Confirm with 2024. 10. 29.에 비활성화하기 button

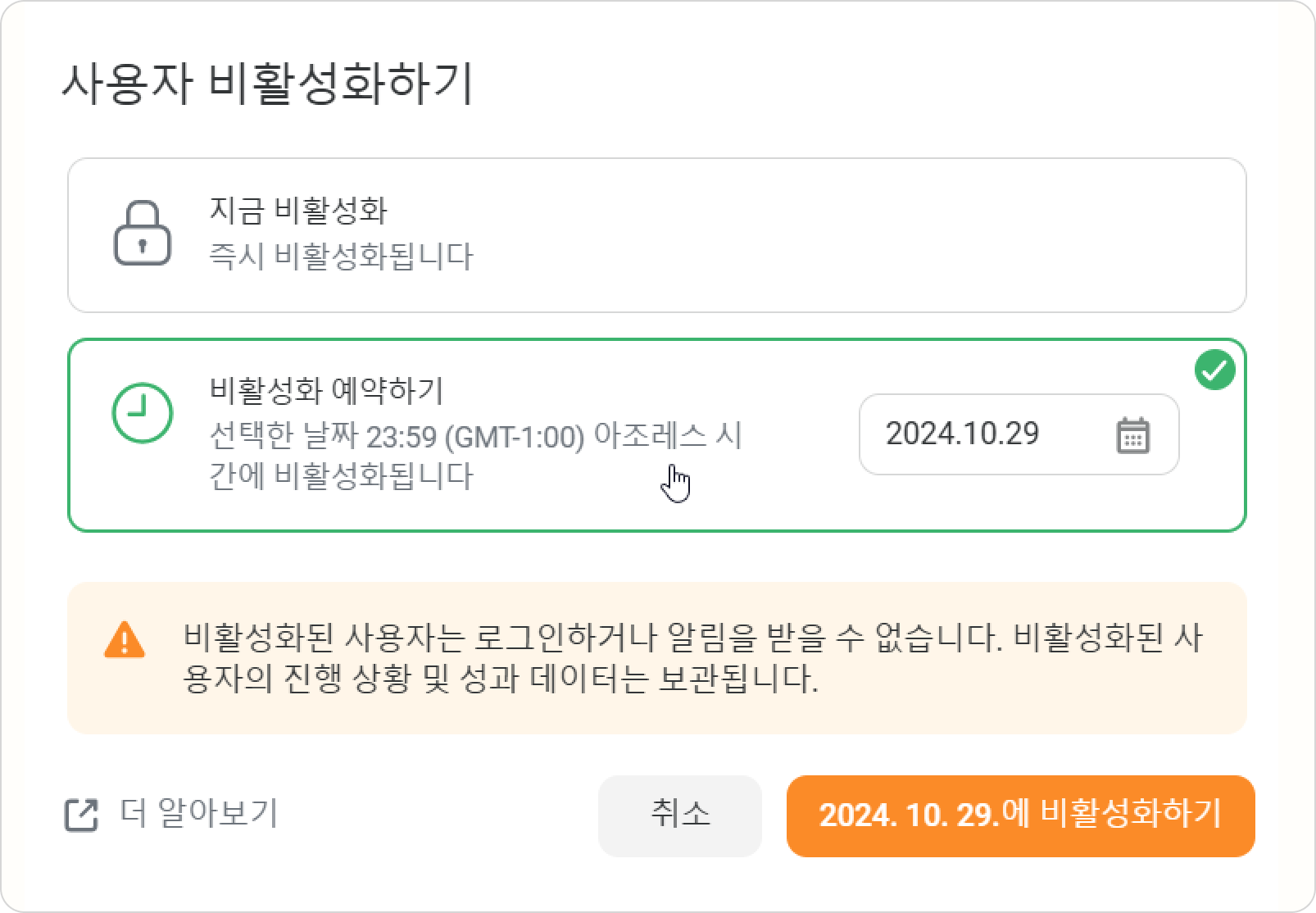tap(1020, 815)
